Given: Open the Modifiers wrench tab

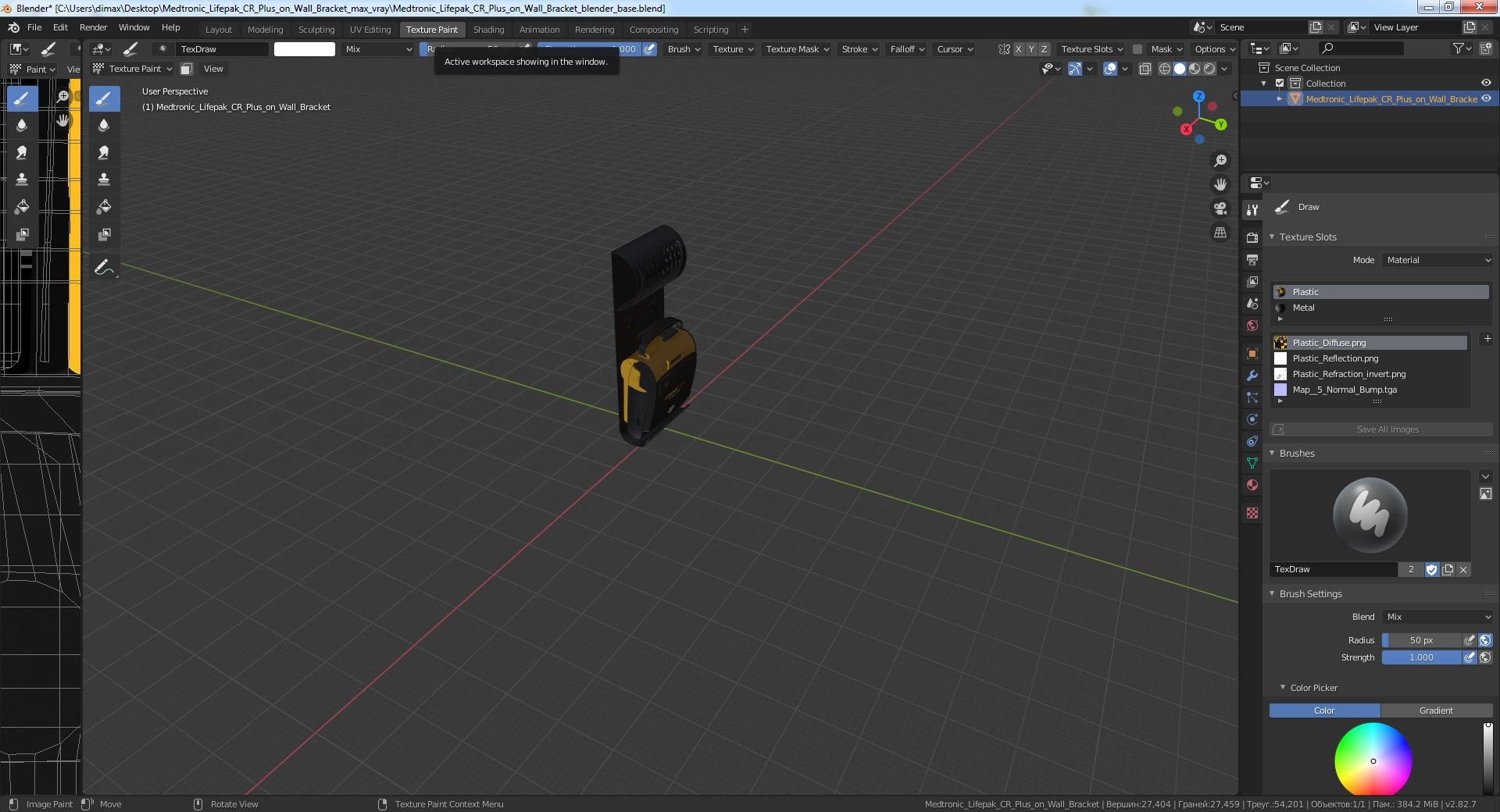Looking at the screenshot, I should pyautogui.click(x=1252, y=376).
